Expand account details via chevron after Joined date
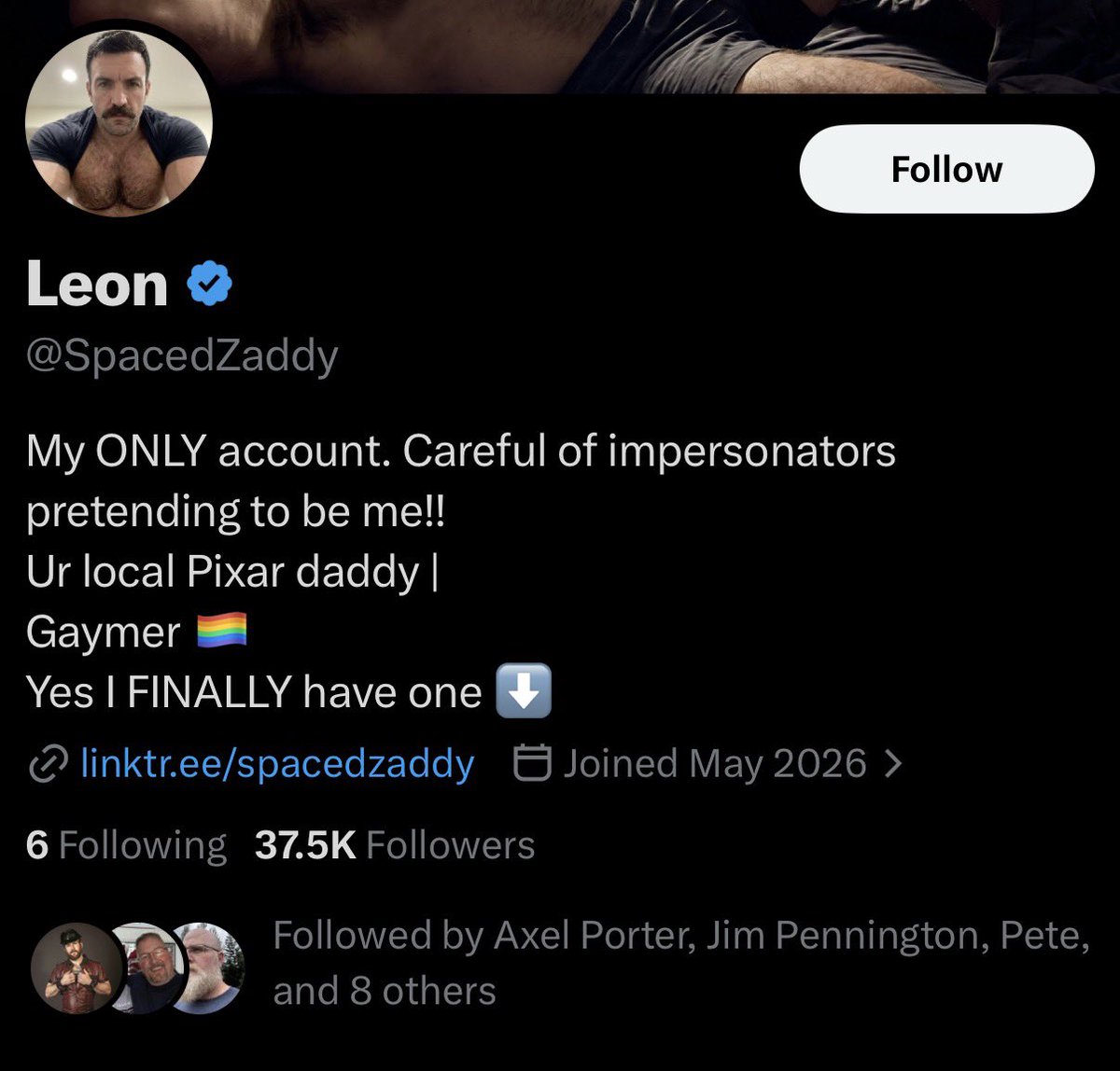This screenshot has width=1120, height=1071. click(892, 765)
